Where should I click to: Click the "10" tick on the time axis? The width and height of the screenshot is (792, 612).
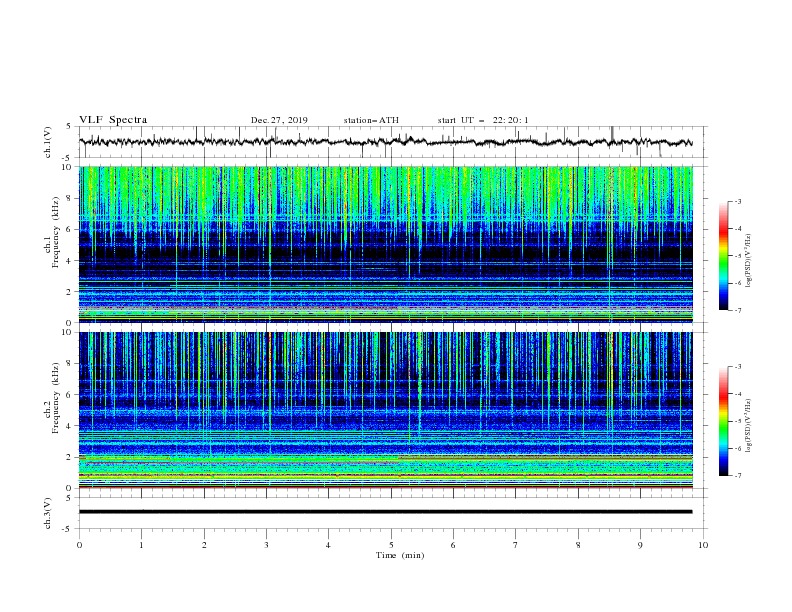click(x=703, y=545)
